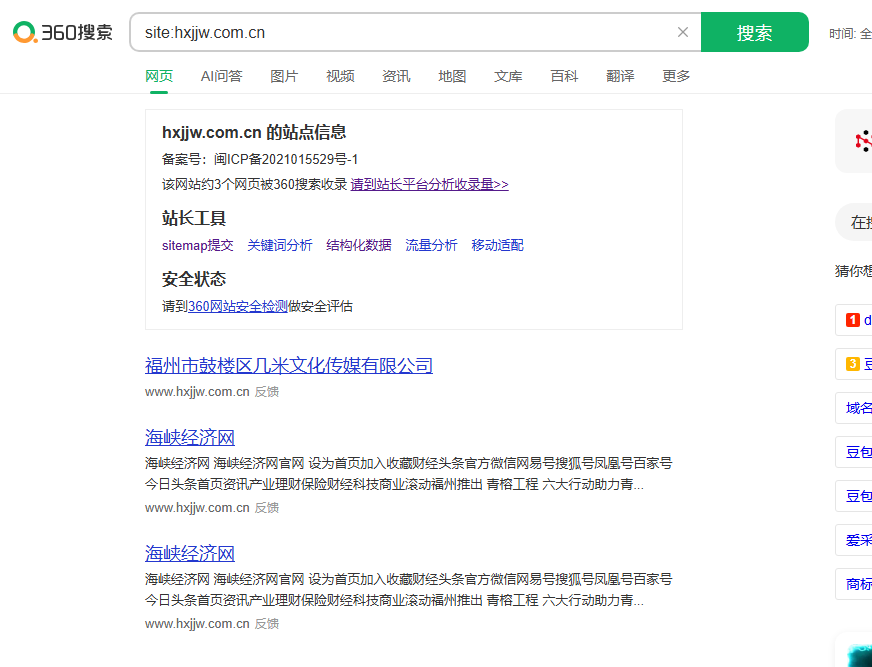Clear the search box with the X icon
This screenshot has height=667, width=872.
point(683,32)
